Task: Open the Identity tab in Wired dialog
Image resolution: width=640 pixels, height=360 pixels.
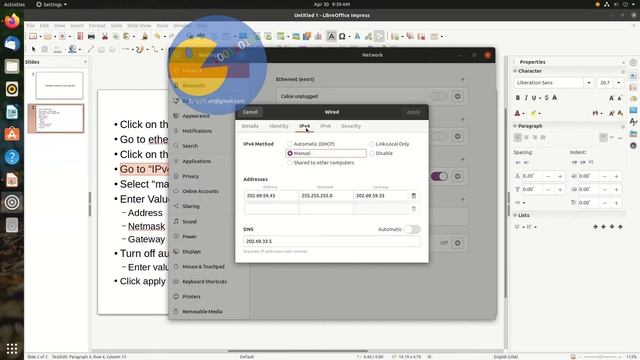Action: point(279,126)
